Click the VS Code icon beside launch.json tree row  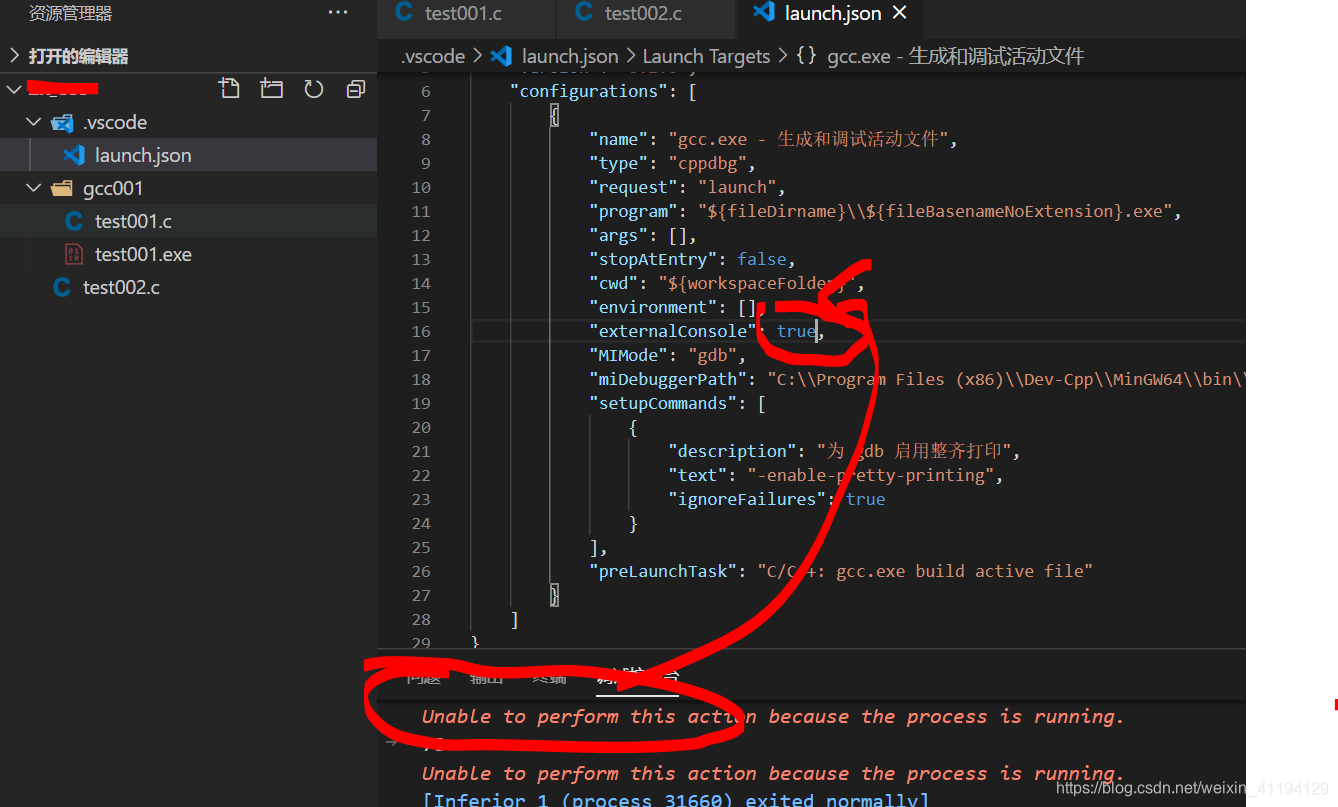73,155
